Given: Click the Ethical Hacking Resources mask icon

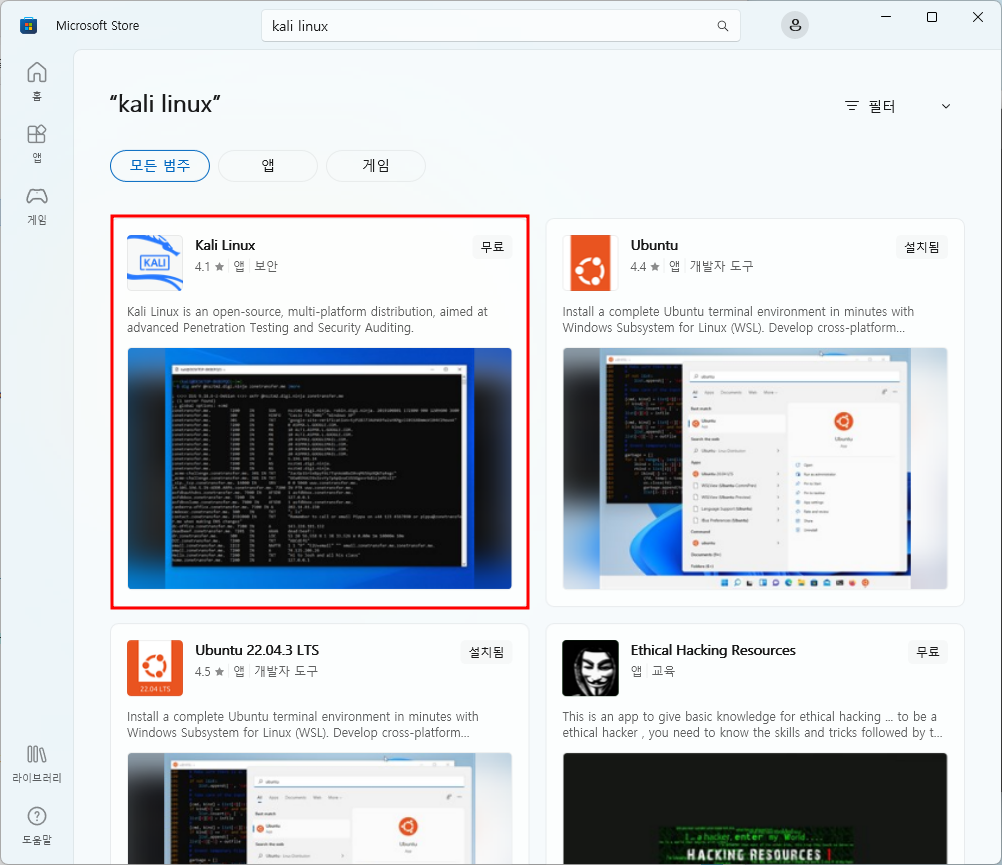Looking at the screenshot, I should [x=590, y=668].
